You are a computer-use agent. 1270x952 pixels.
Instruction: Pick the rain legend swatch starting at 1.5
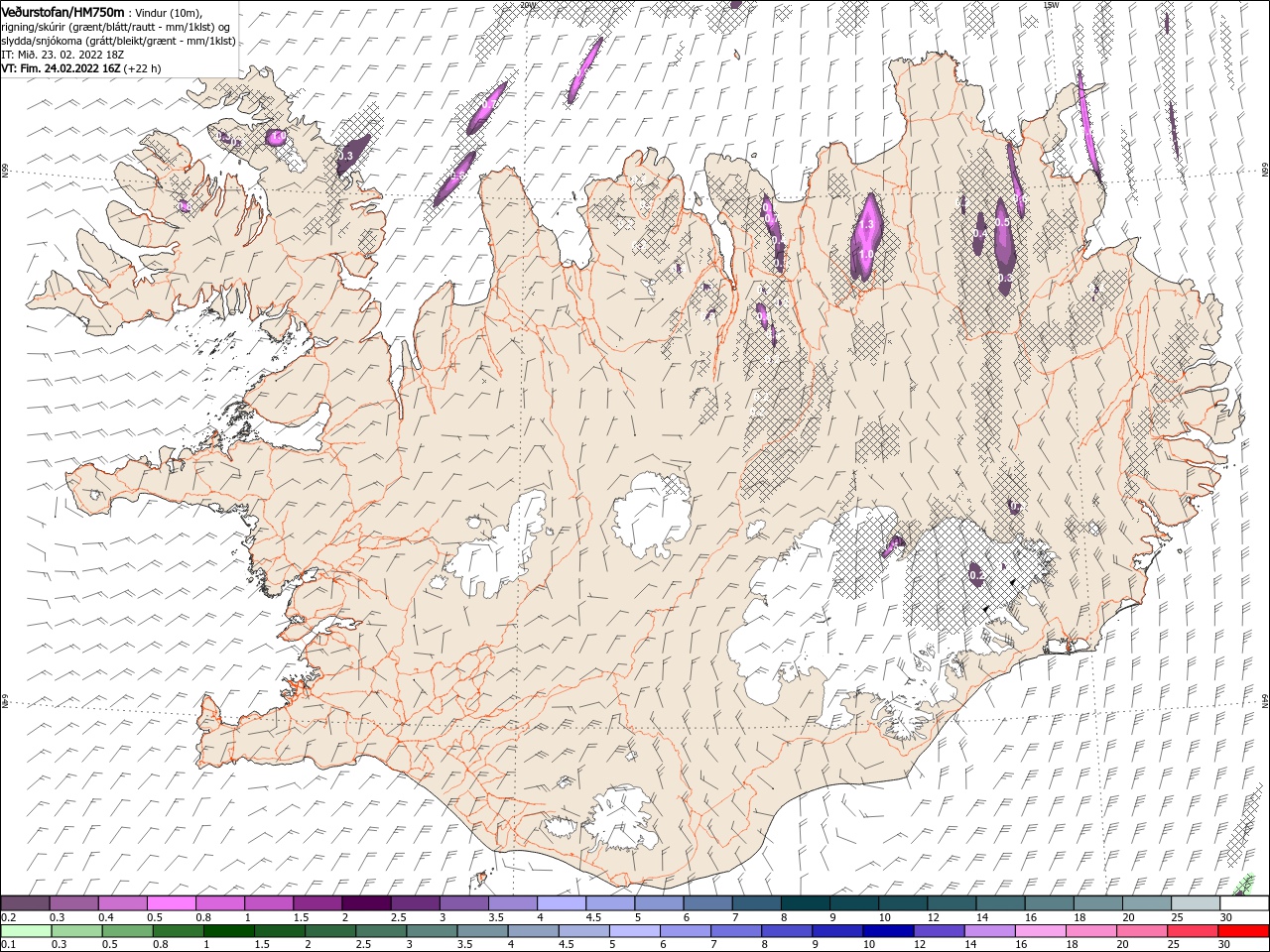click(x=280, y=931)
